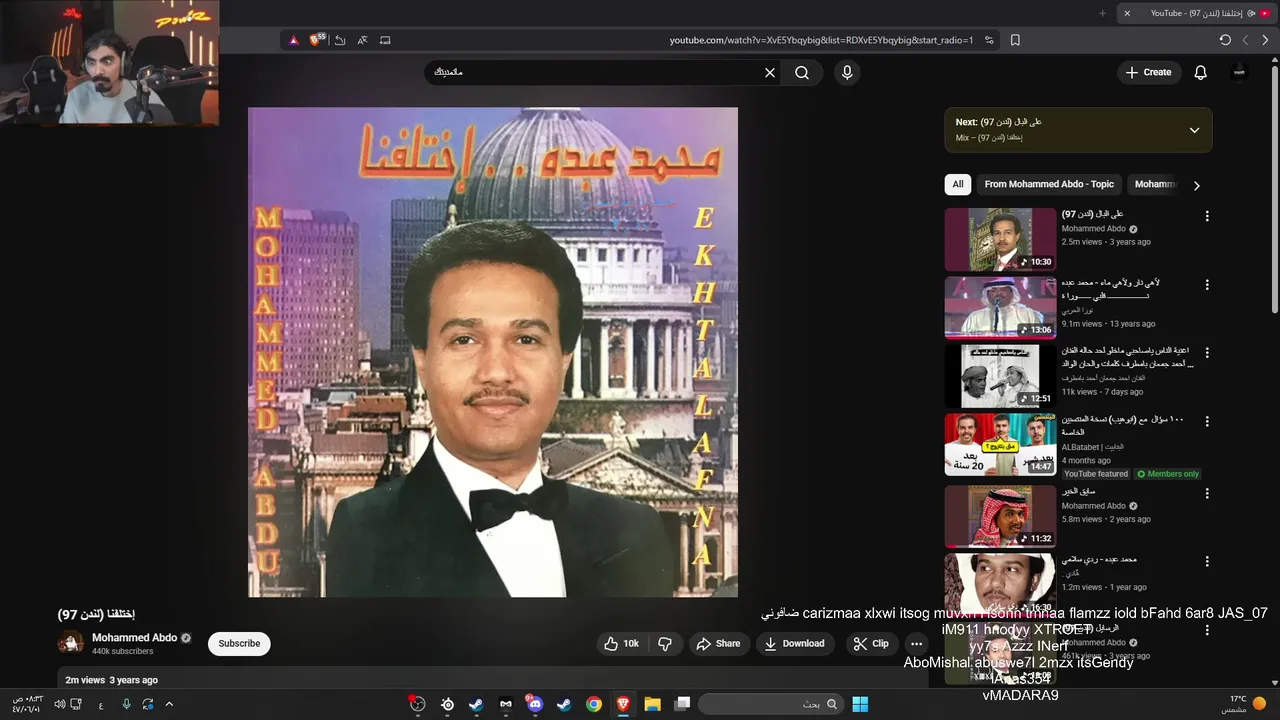The image size is (1280, 720).
Task: Click the picture-in-picture icon in address bar
Action: 385,40
